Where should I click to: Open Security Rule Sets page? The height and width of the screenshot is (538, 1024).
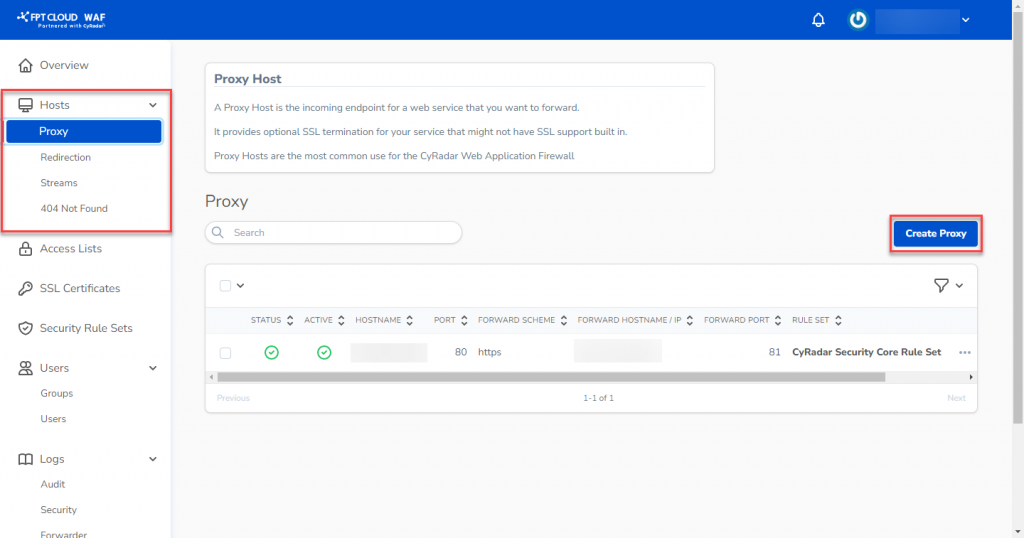point(85,328)
